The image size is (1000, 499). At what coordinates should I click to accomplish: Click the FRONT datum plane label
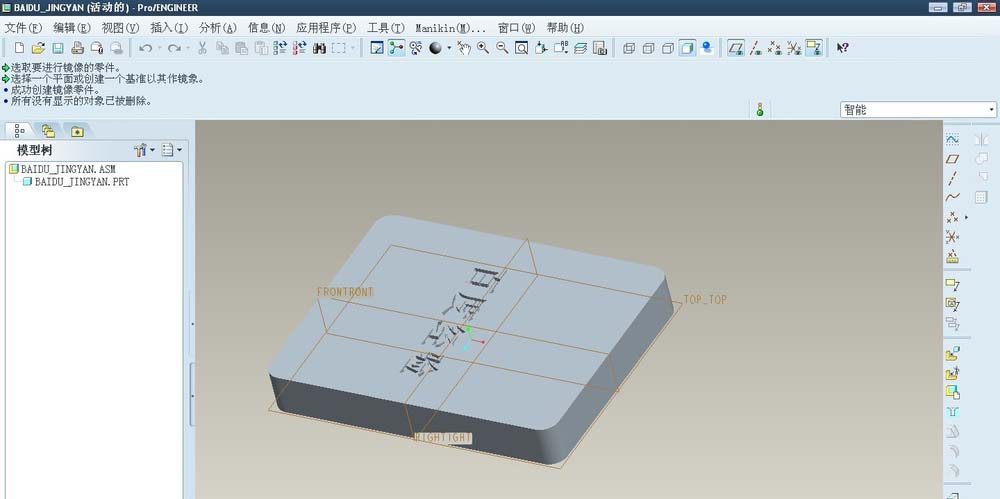345,292
